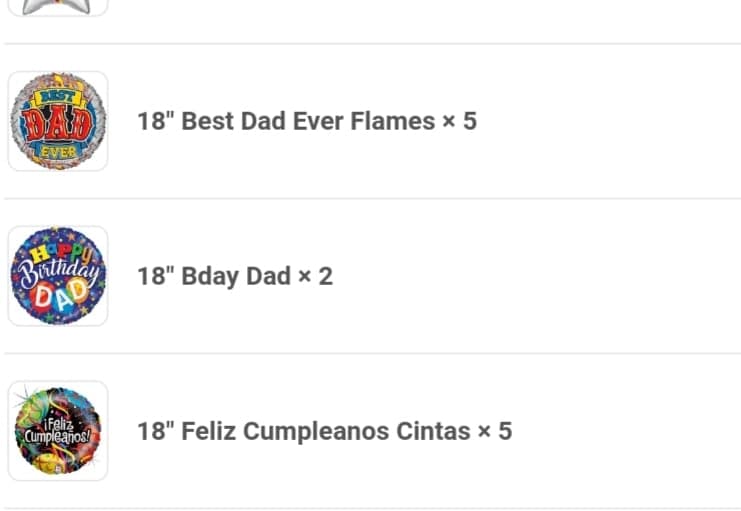Open the Best Dad Ever Flames balloon thumbnail
Screen dimensions: 741x511
point(58,121)
